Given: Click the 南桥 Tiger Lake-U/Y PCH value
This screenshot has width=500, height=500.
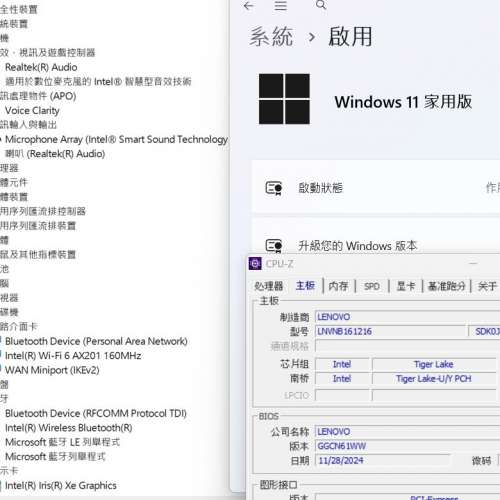Looking at the screenshot, I should coord(434,379).
